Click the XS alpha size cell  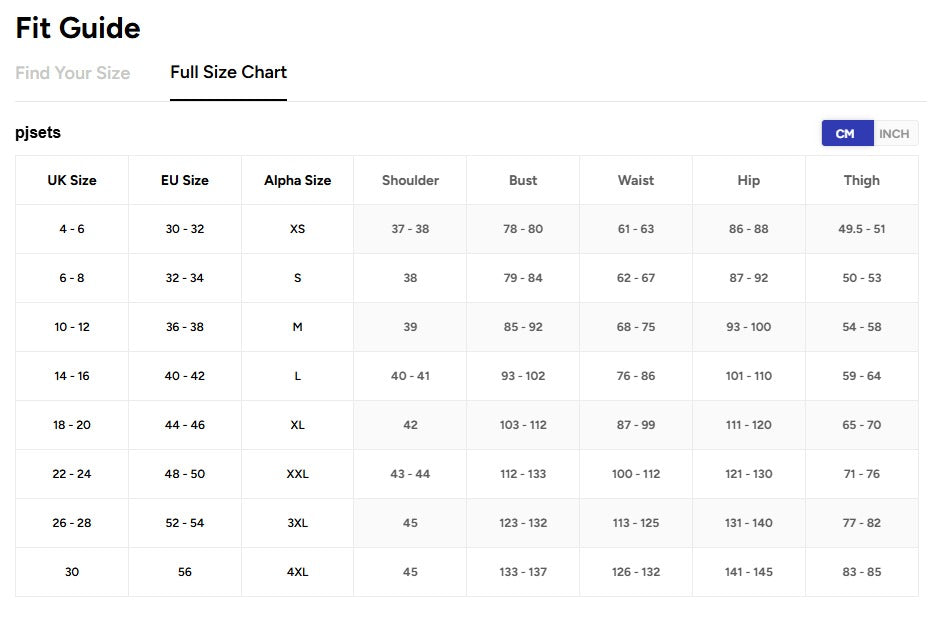[x=297, y=229]
